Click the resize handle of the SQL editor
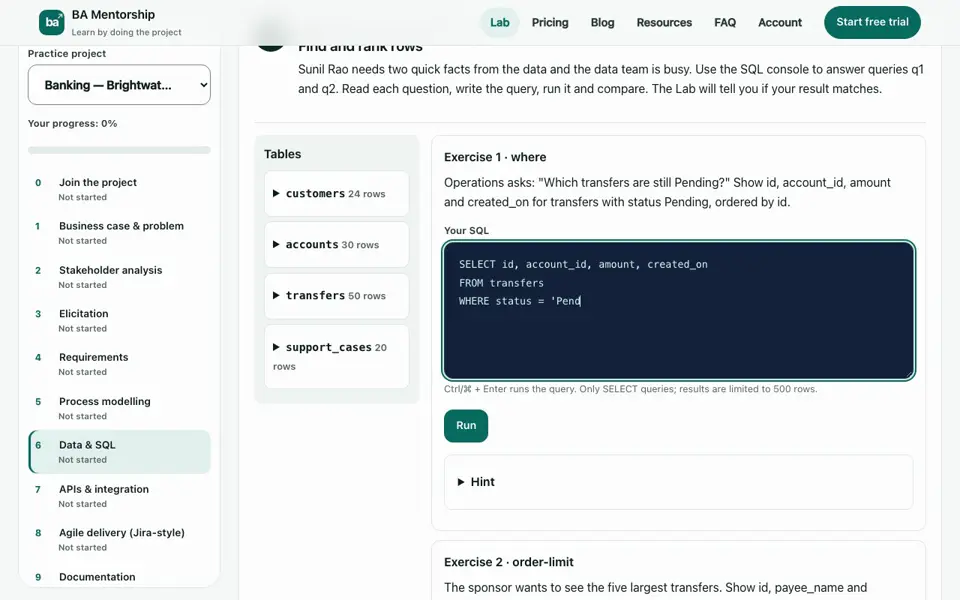The image size is (960, 600). pos(909,374)
